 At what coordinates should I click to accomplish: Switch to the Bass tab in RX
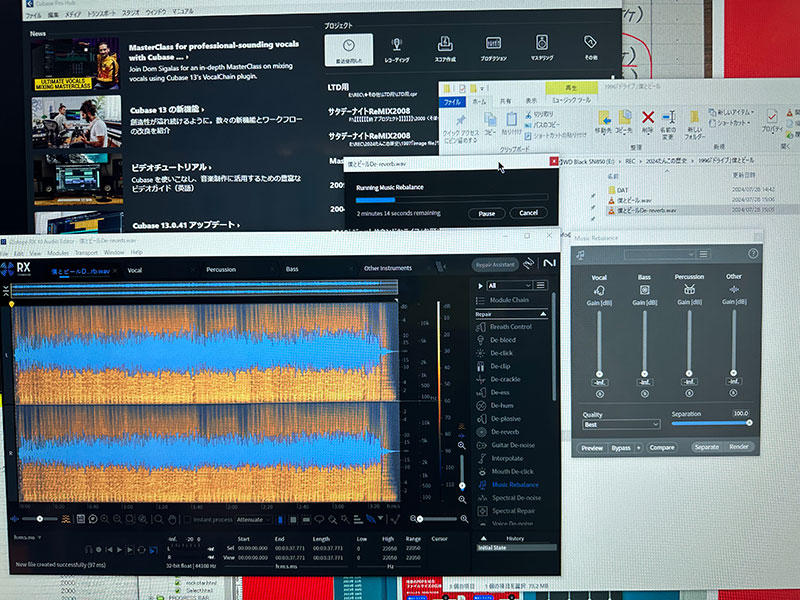(292, 269)
